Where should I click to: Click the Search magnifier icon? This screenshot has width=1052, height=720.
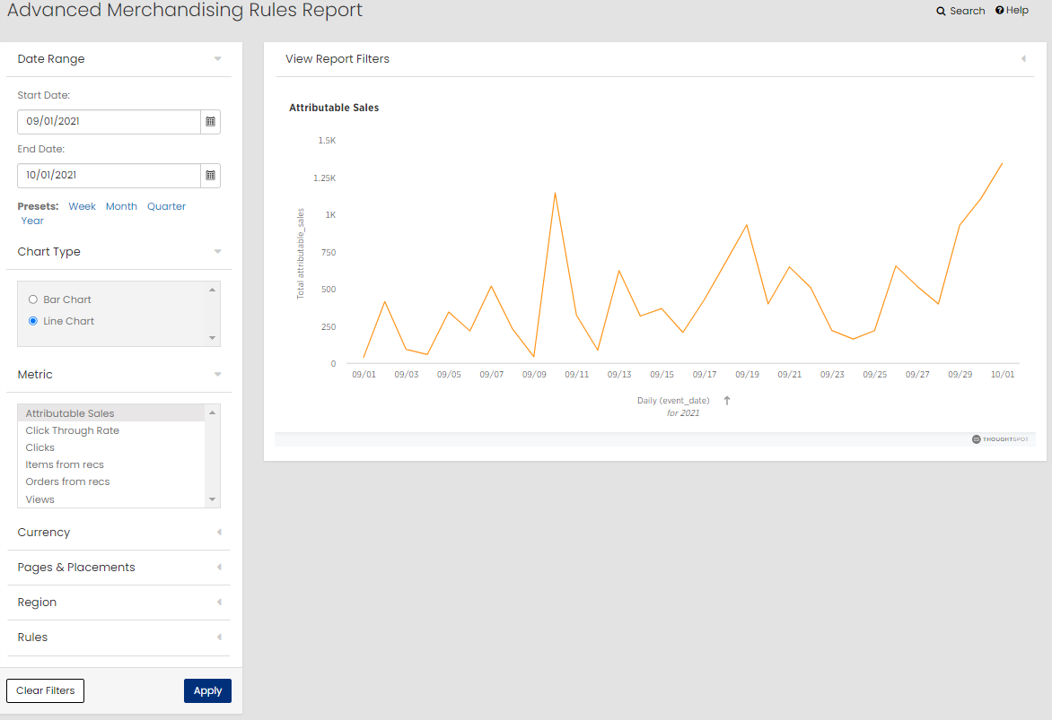tap(941, 11)
